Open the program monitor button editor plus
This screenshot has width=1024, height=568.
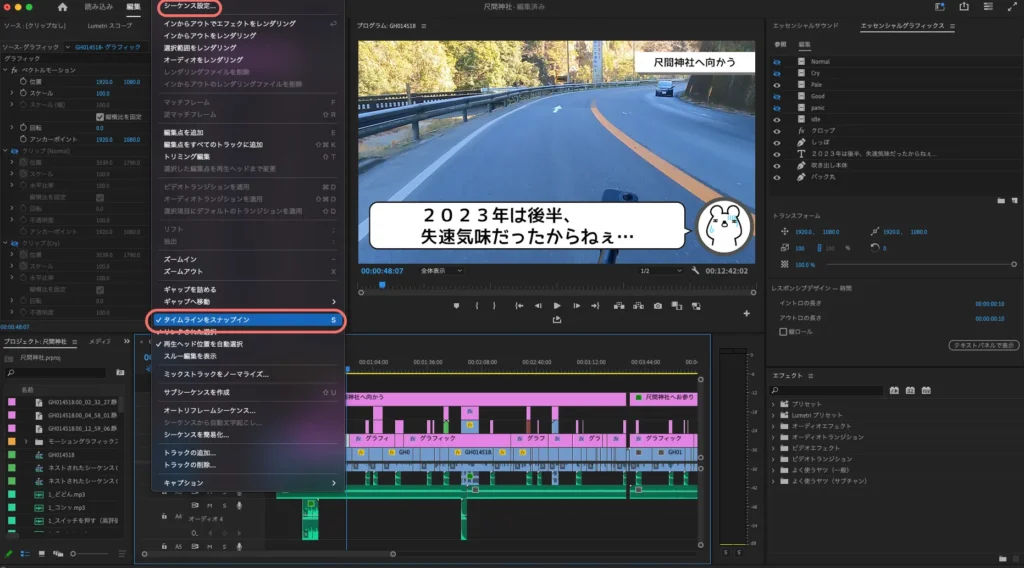click(746, 313)
